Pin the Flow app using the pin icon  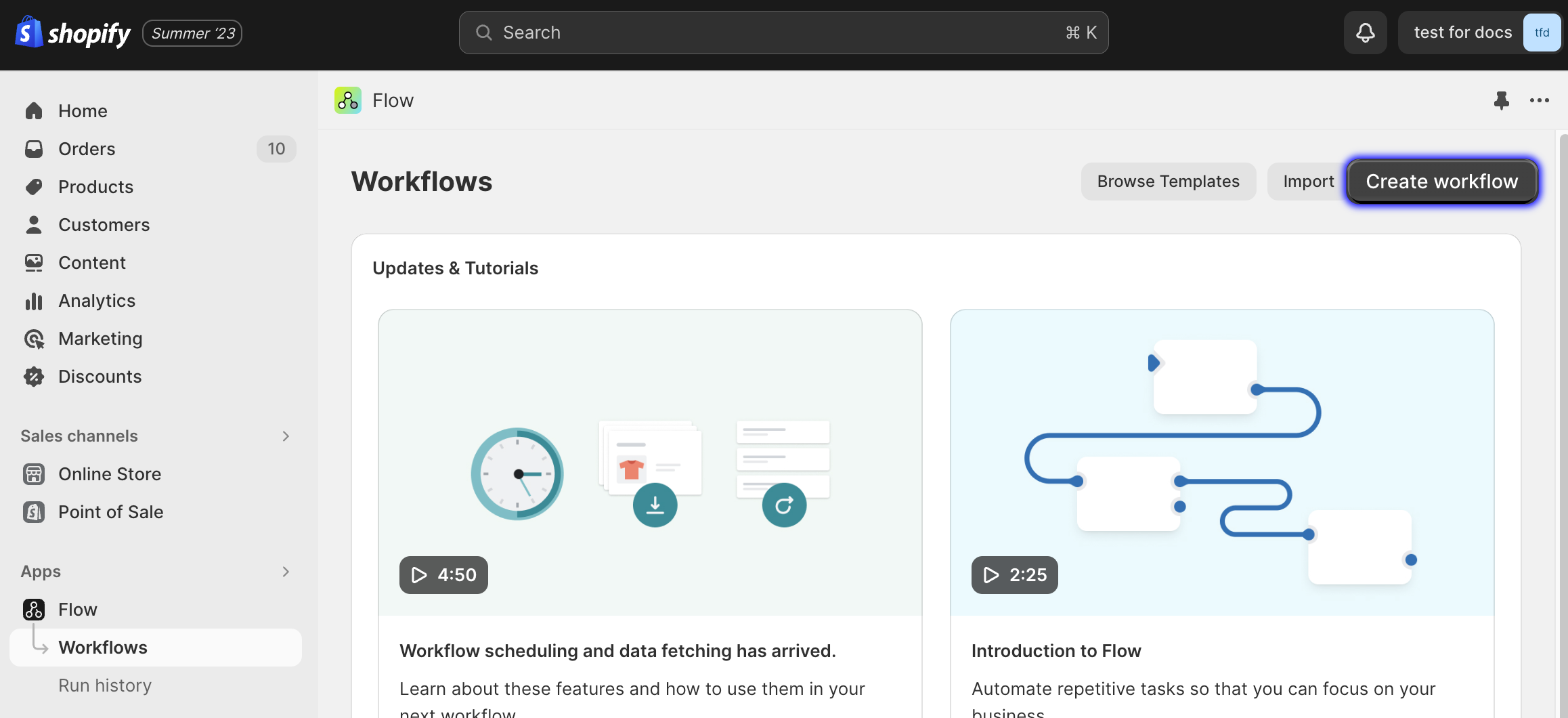(1502, 100)
